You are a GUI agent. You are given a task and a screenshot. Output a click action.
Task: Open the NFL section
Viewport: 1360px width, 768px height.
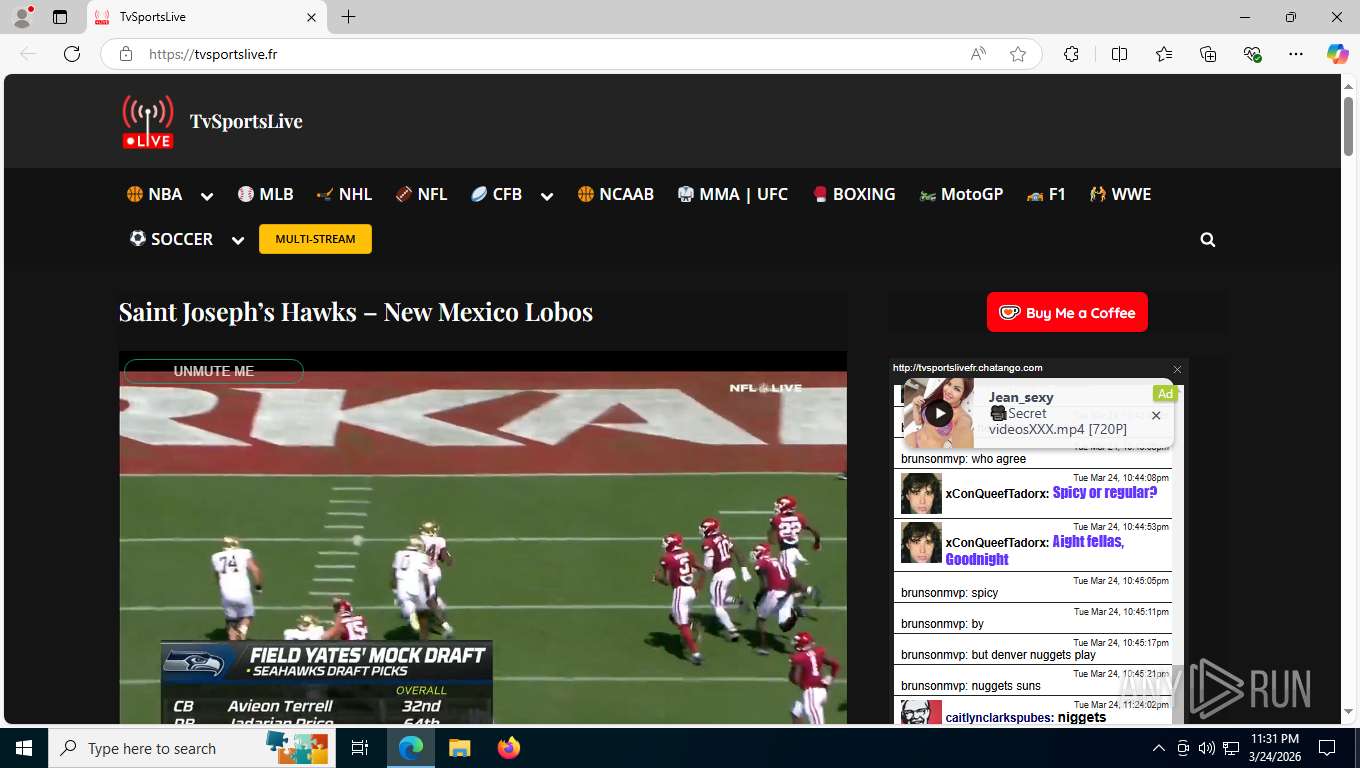pos(421,194)
